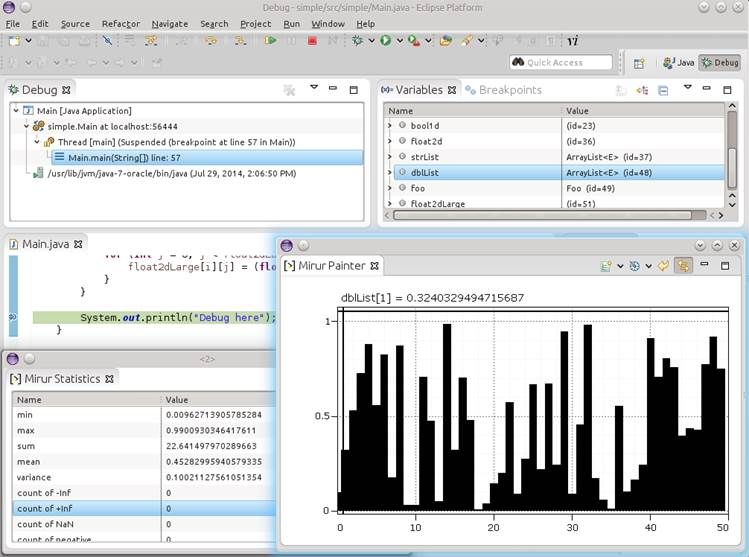
Task: Click the red Terminate button
Action: 312,41
